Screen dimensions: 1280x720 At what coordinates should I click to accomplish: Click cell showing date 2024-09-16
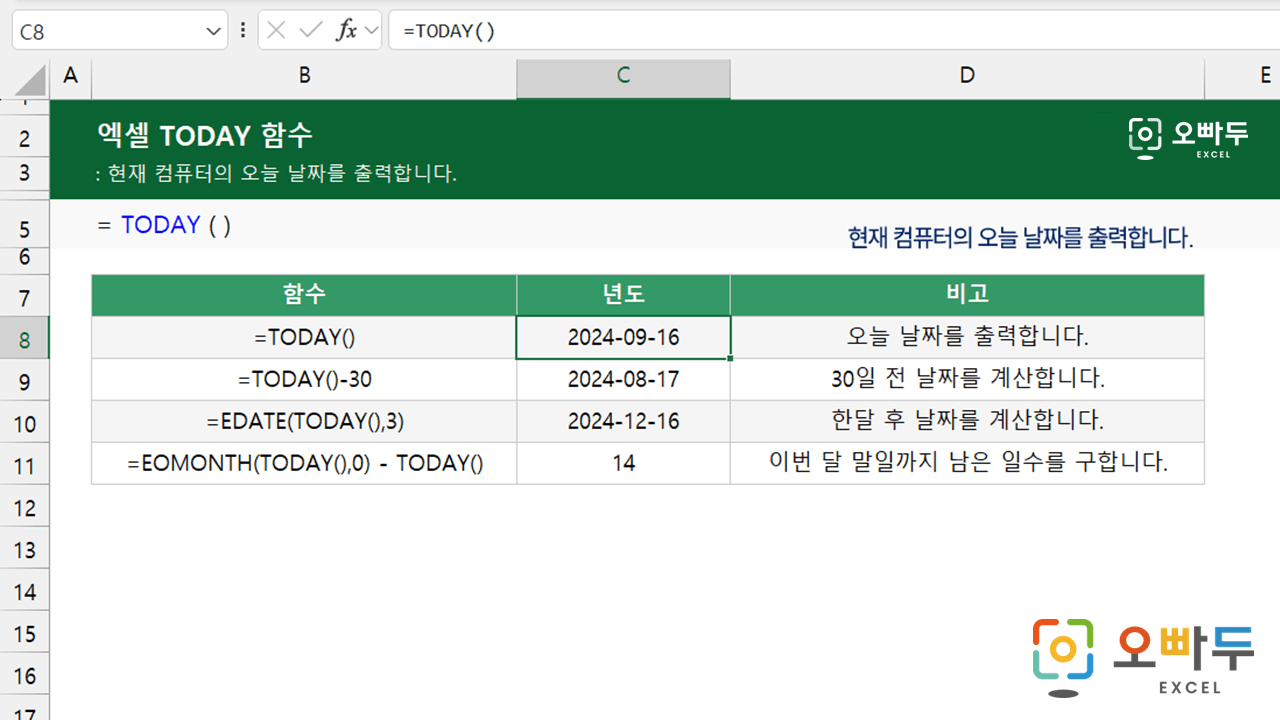click(623, 338)
